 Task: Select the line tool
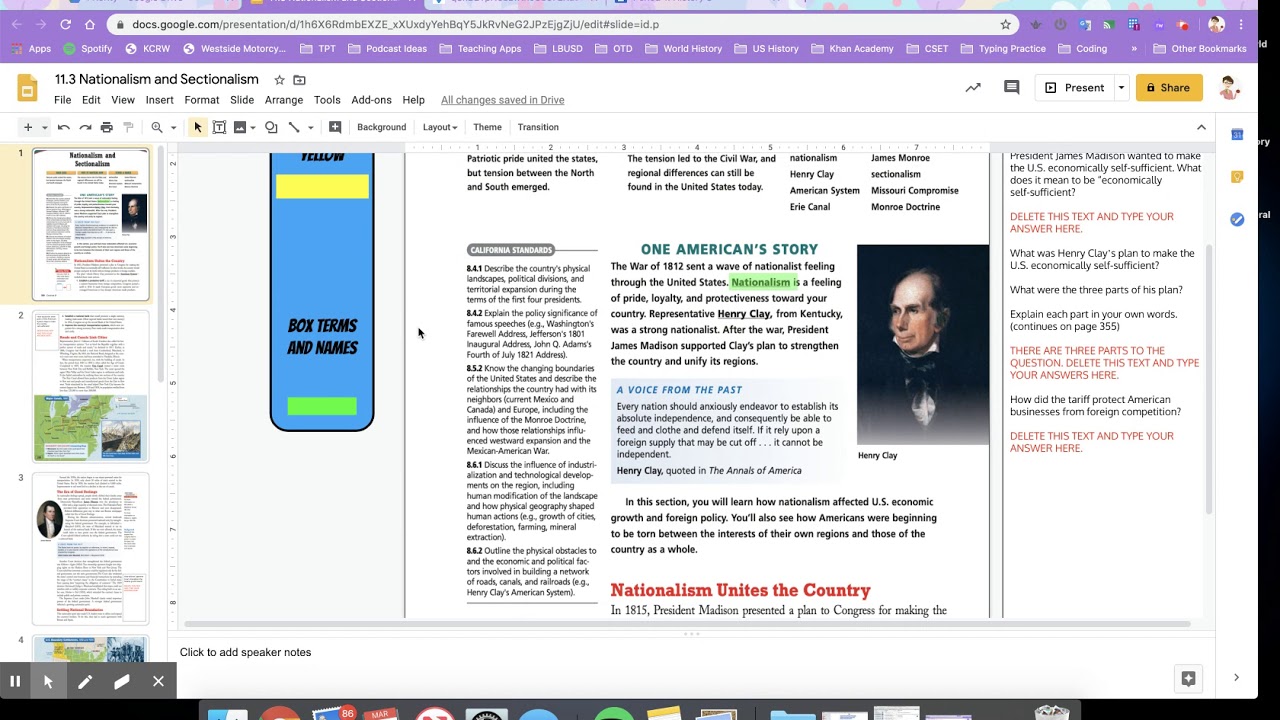tap(294, 127)
